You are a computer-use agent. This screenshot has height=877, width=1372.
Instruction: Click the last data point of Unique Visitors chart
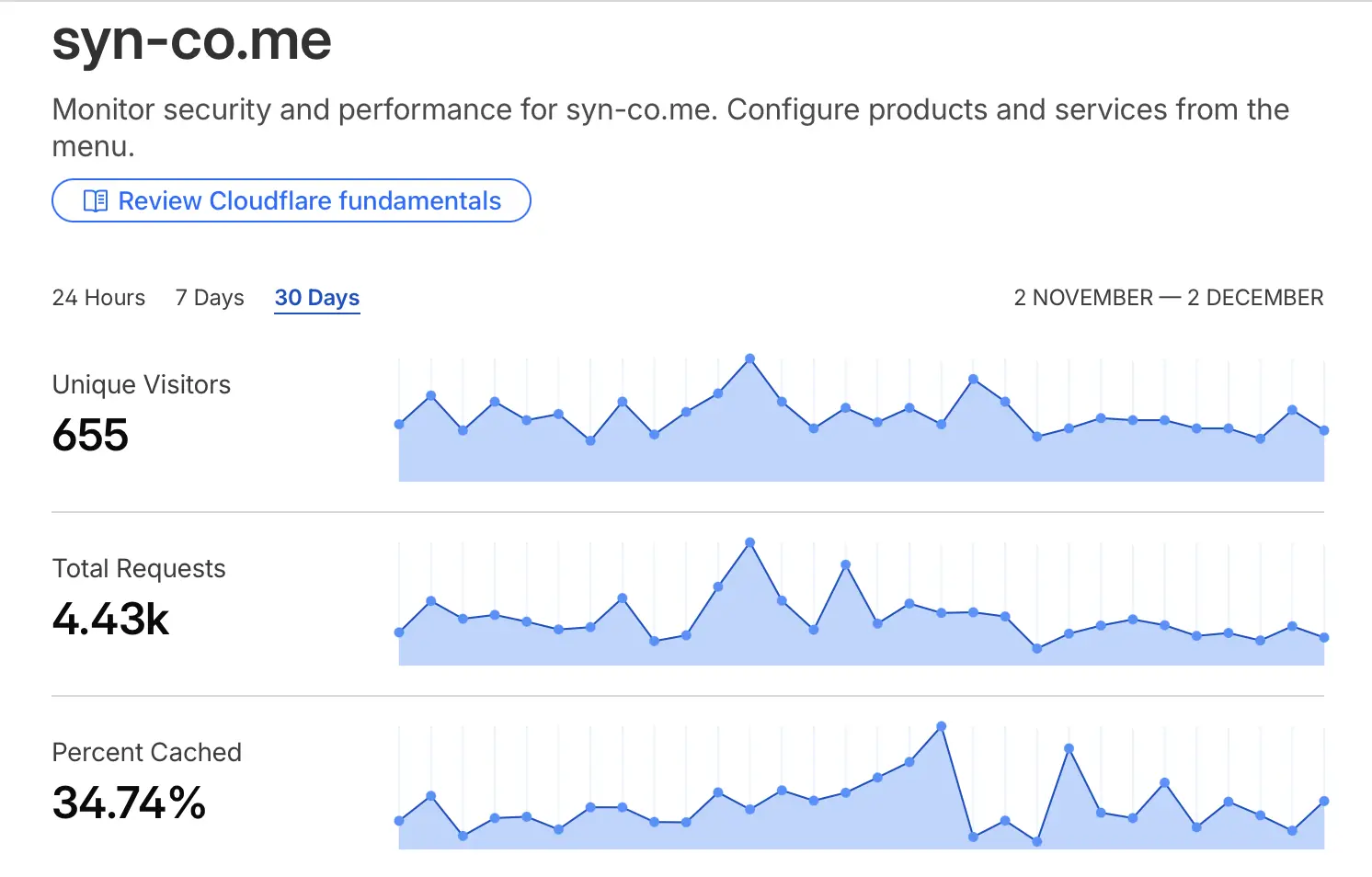tap(1324, 430)
